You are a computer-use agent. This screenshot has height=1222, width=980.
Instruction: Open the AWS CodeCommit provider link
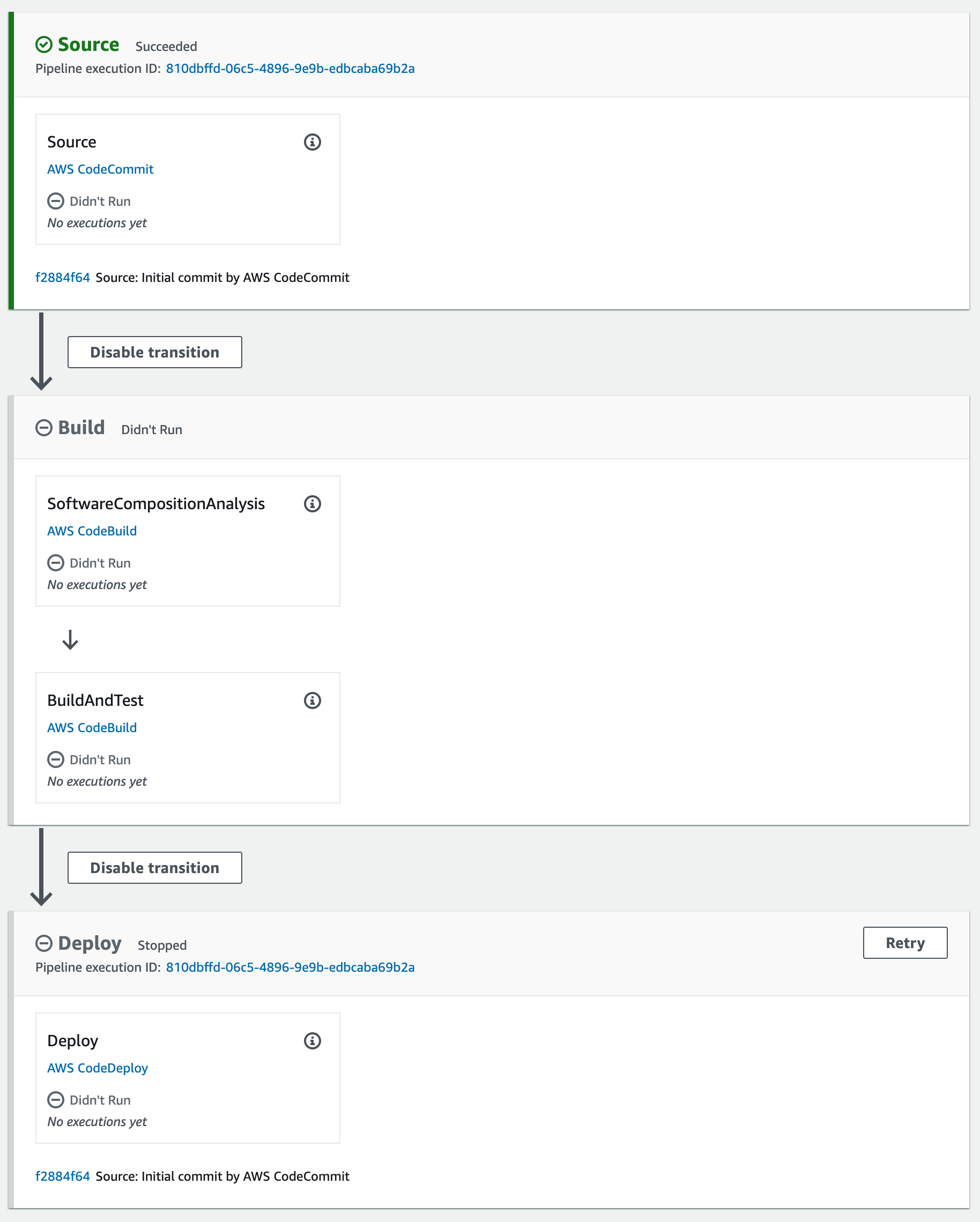pos(100,169)
